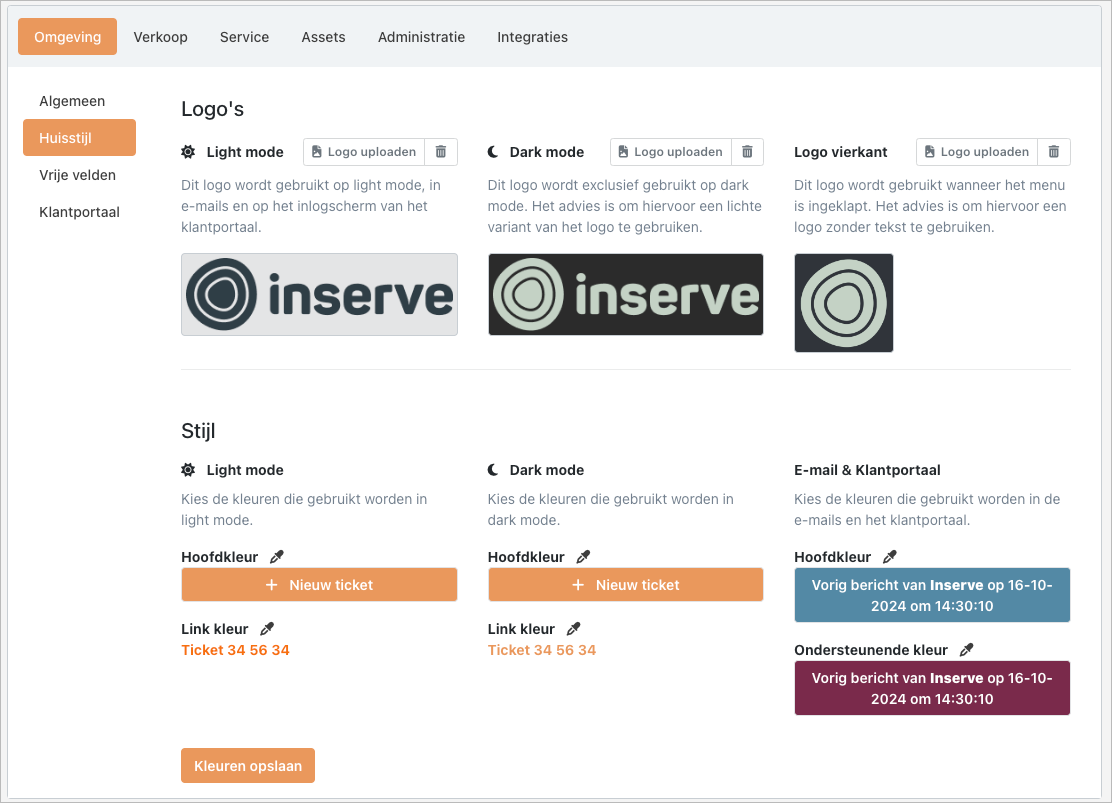Screen dimensions: 1112x803
Task: Click the Light mode Ticket 34 56 34 link
Action: [x=235, y=650]
